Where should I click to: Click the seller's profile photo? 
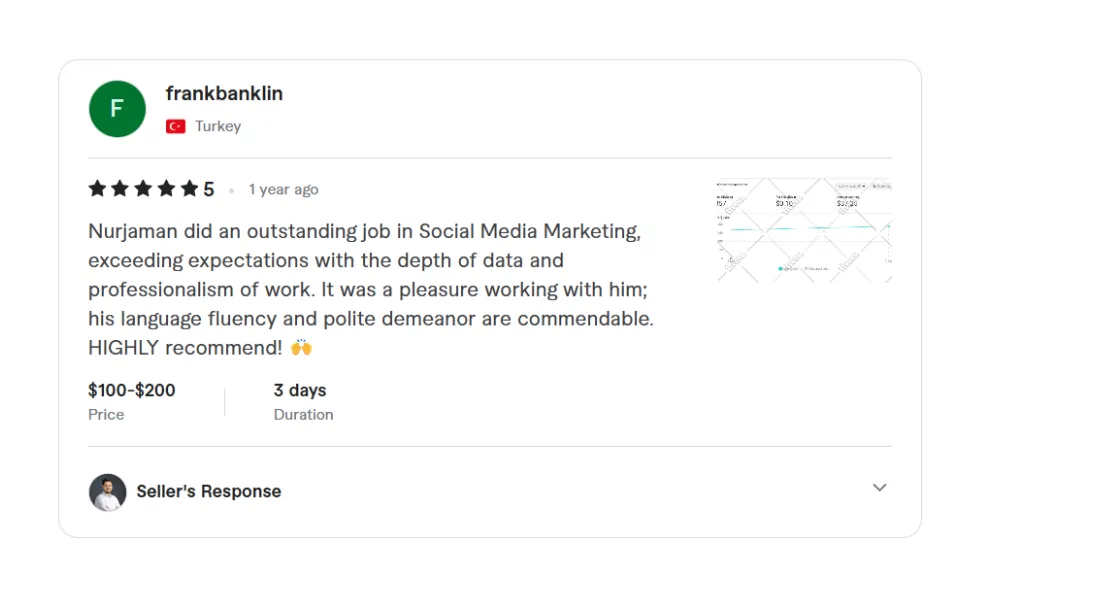pos(108,492)
